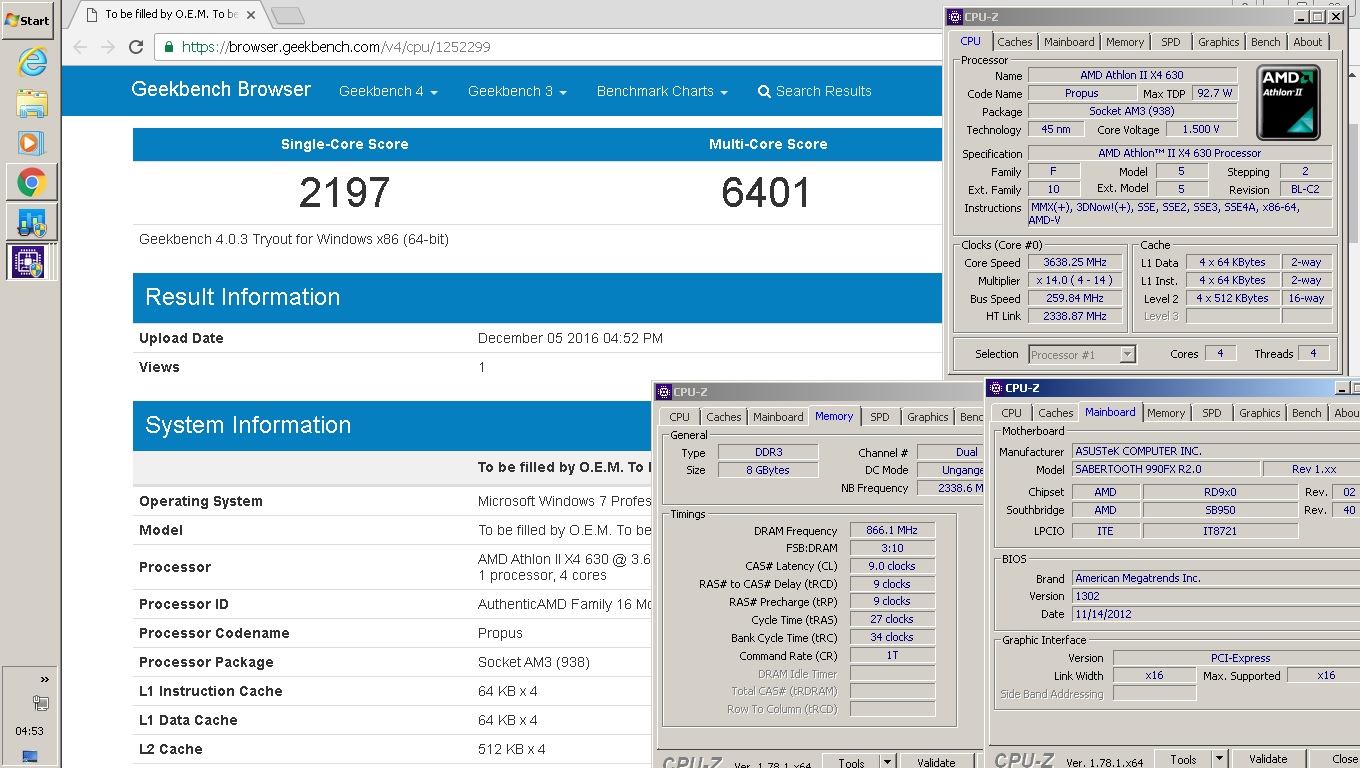The height and width of the screenshot is (768, 1360).
Task: Select the '512 KB x 4' L2 Cache value
Action: [511, 749]
